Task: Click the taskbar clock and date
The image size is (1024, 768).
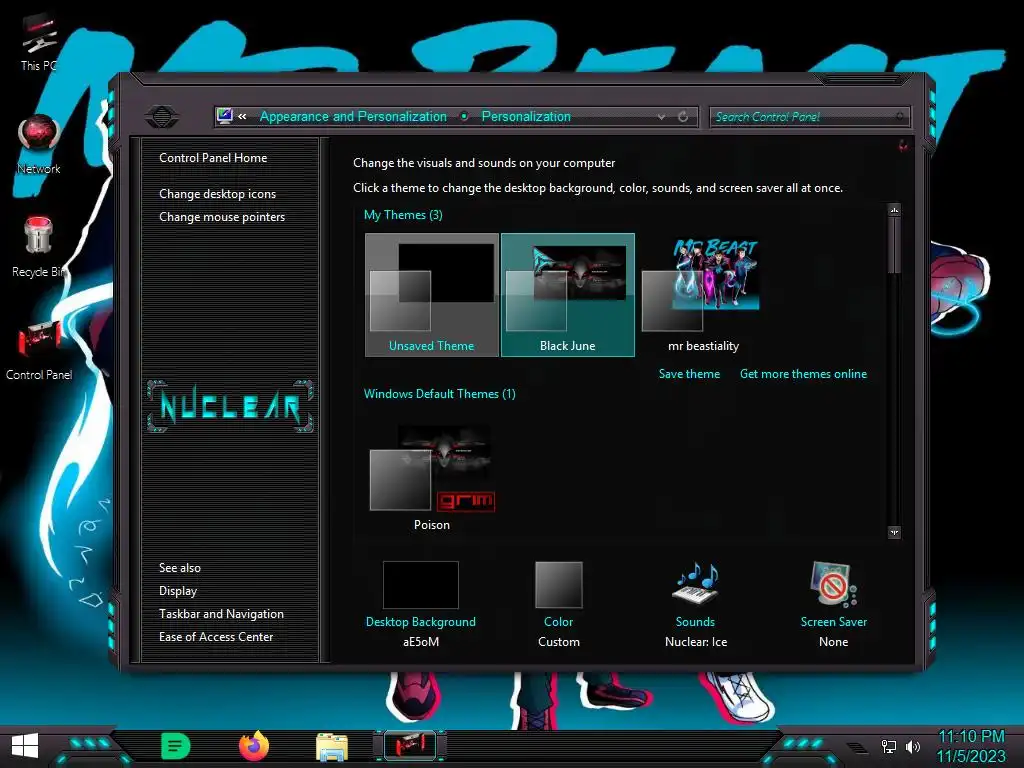Action: click(971, 746)
